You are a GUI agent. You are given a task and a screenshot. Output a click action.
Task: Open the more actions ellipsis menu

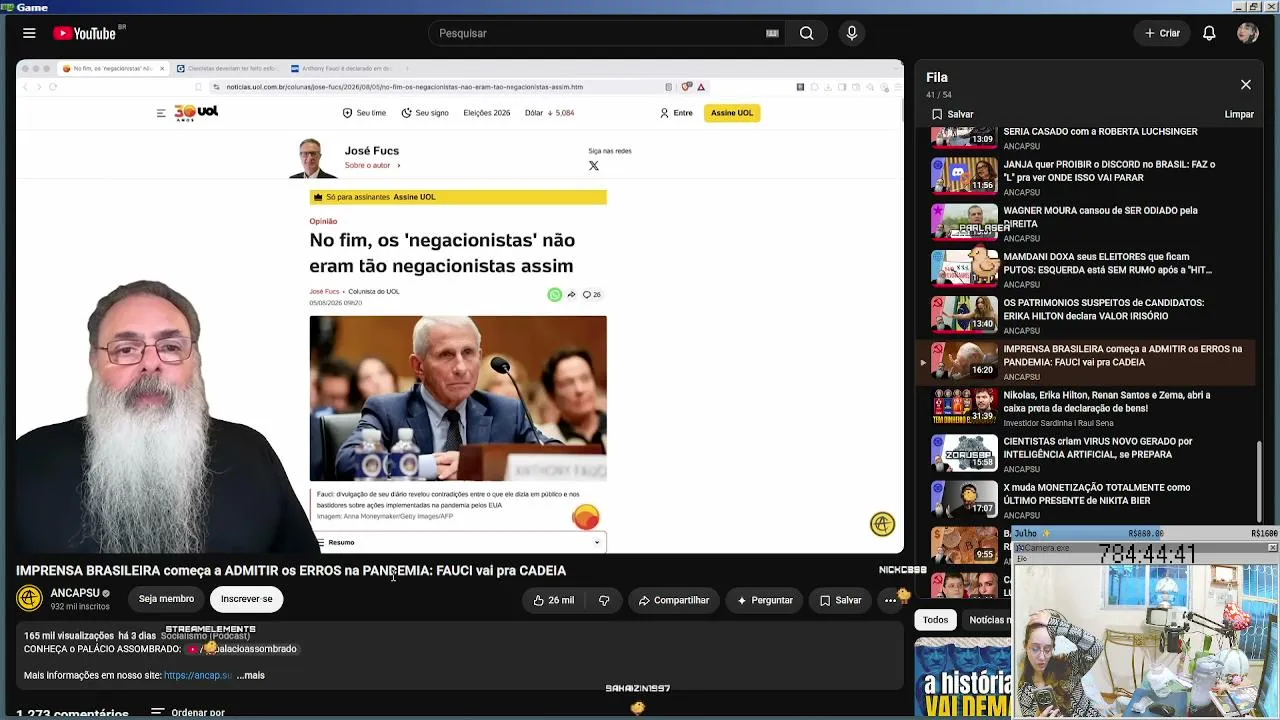[x=890, y=600]
